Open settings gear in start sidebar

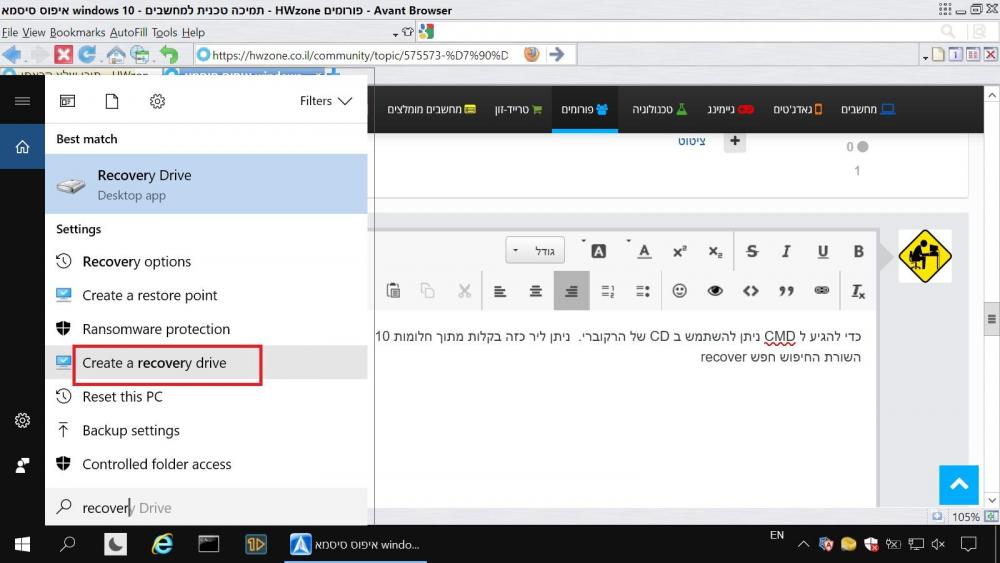coord(22,420)
